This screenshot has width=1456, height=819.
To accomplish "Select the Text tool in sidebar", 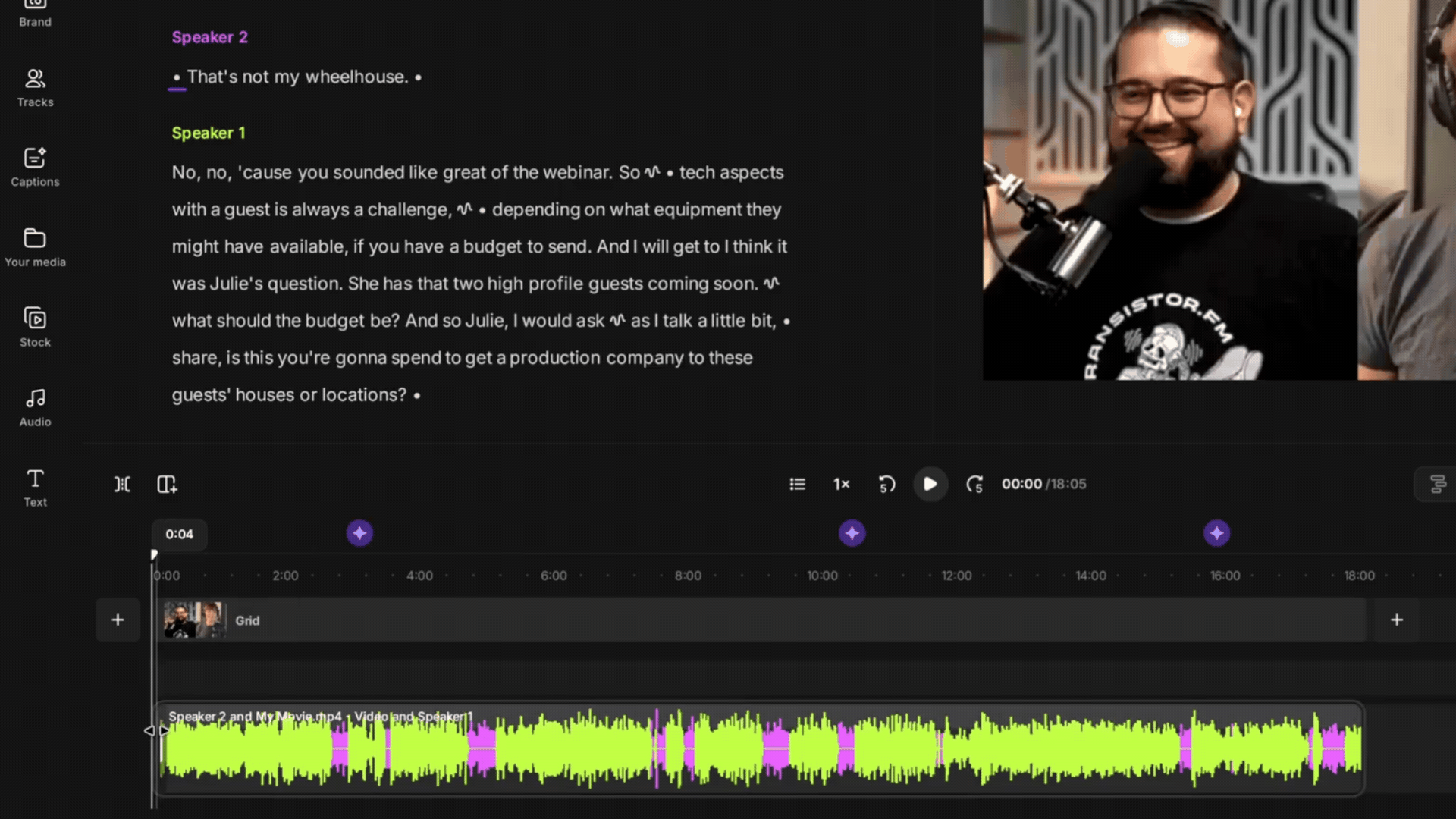I will [x=35, y=488].
